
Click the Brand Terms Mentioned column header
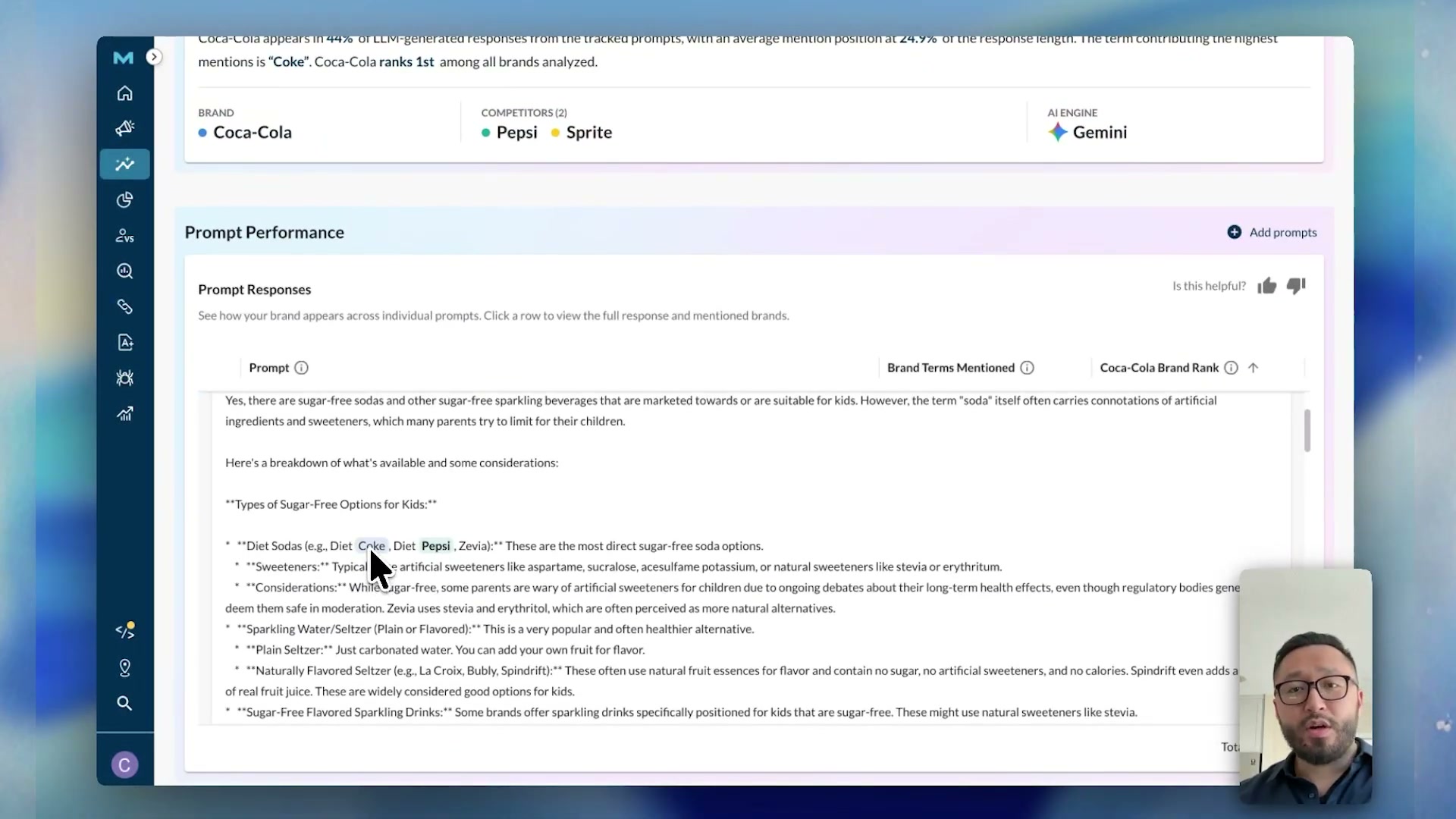pos(951,368)
